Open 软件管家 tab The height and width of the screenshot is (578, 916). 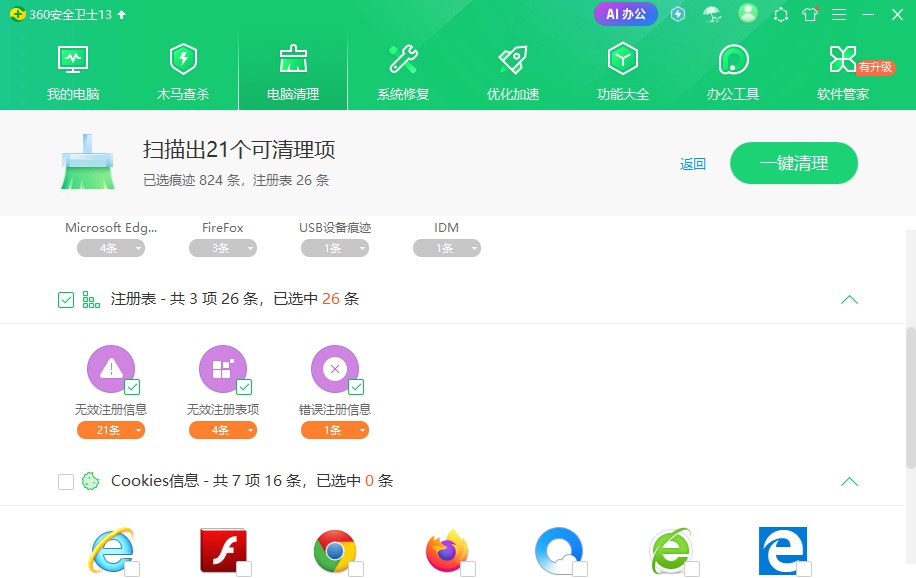843,72
